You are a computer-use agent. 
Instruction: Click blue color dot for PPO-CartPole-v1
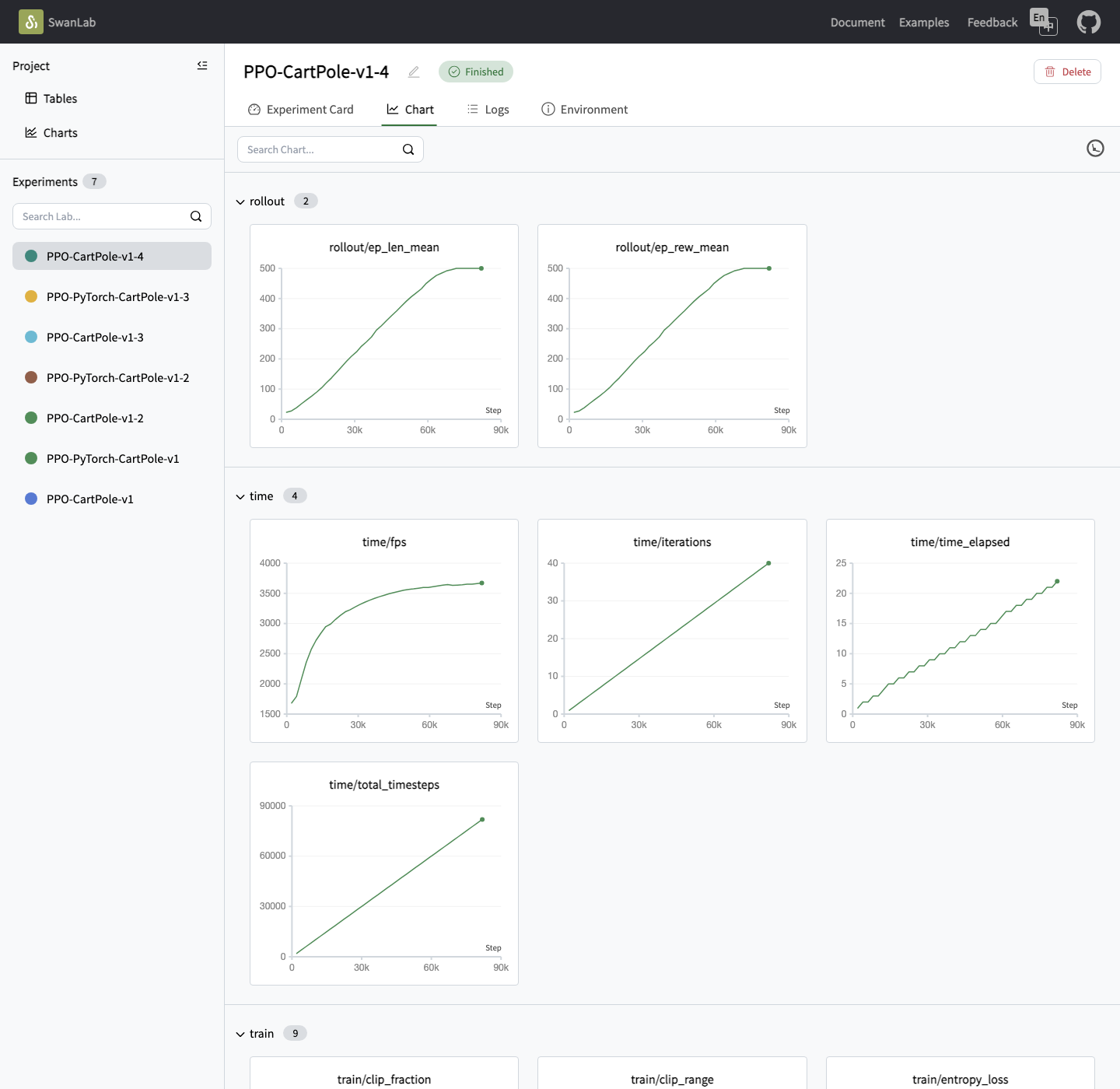coord(31,499)
